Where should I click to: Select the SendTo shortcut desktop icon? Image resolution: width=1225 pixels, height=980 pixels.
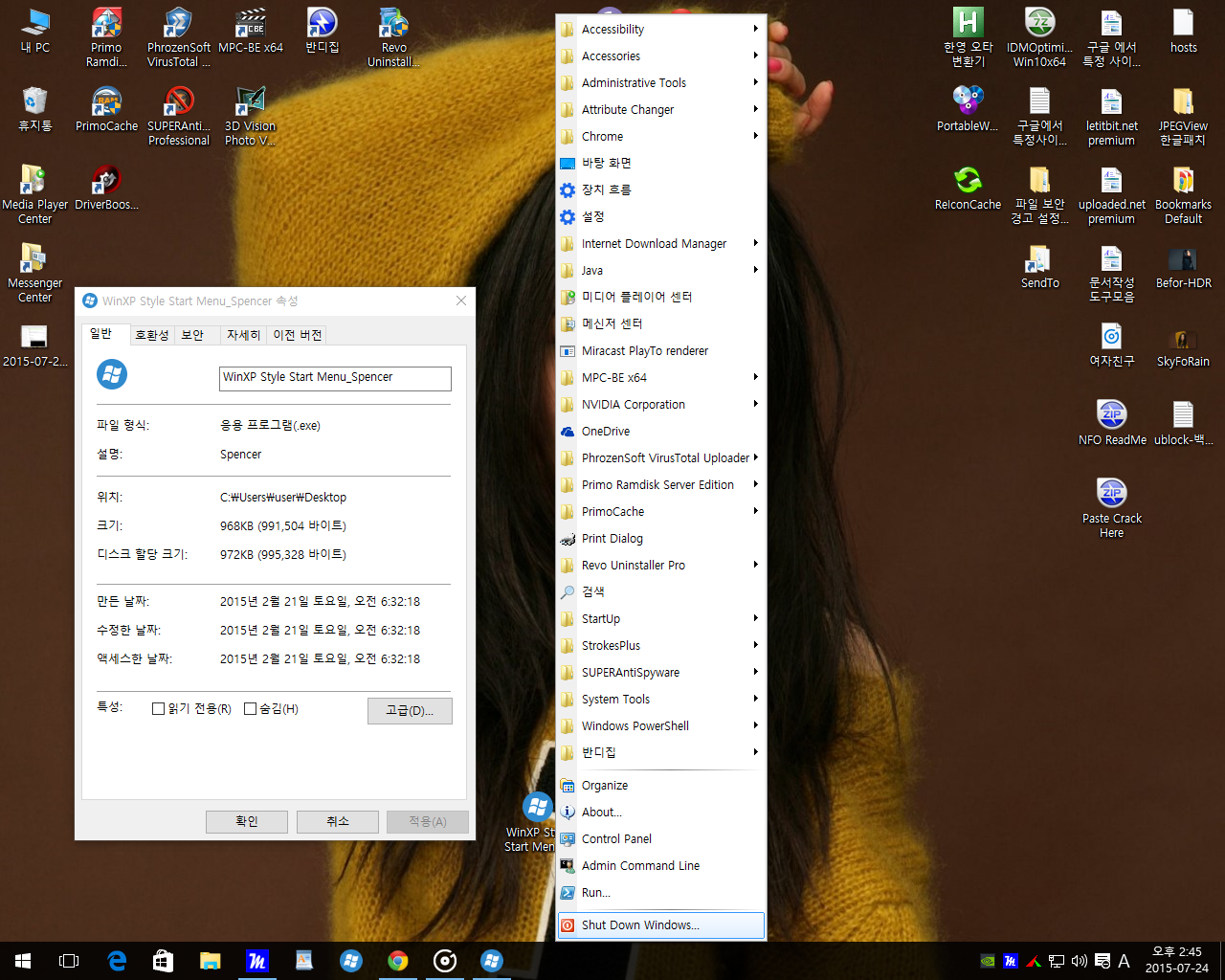[x=1040, y=266]
